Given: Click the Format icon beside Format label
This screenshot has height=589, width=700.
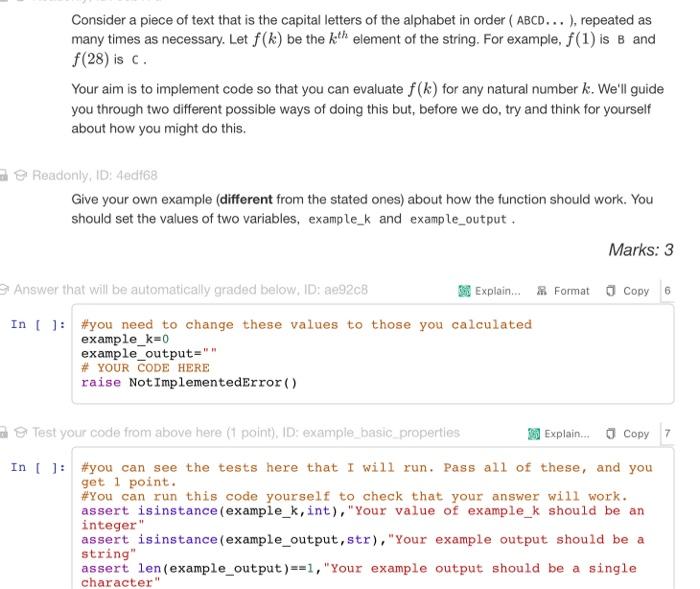Looking at the screenshot, I should [x=542, y=291].
